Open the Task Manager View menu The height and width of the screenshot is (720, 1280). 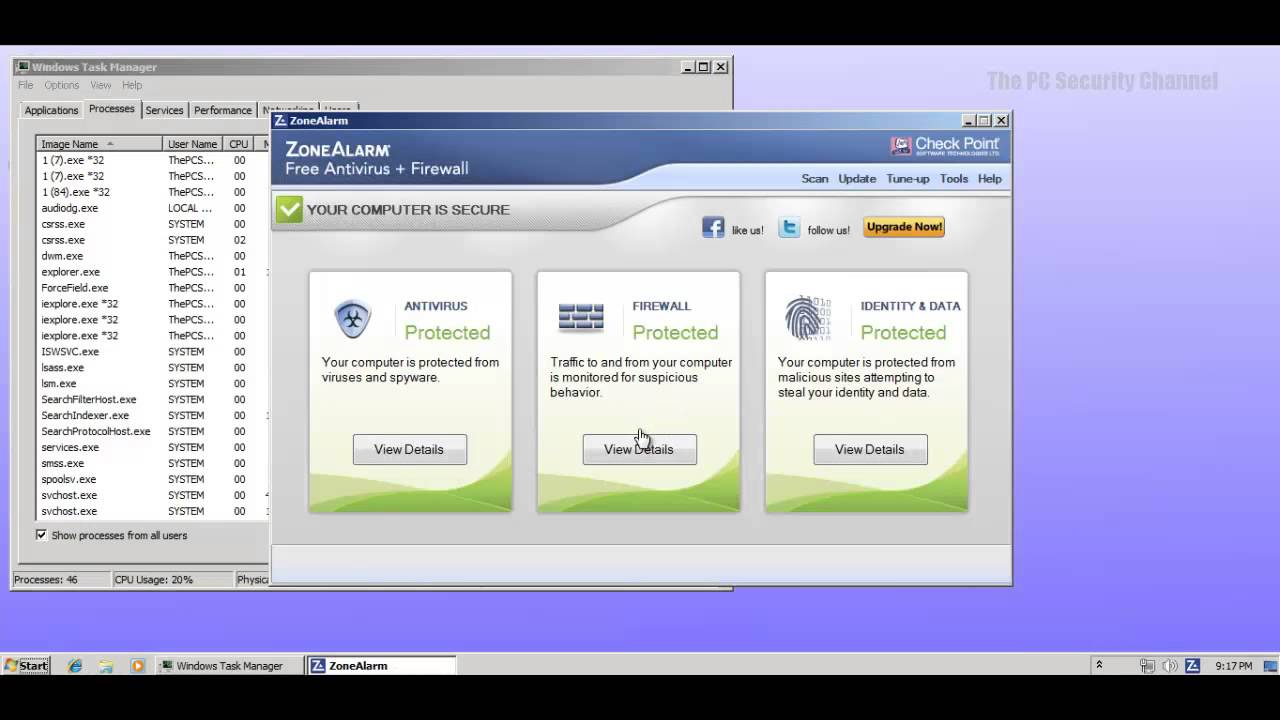coord(101,85)
